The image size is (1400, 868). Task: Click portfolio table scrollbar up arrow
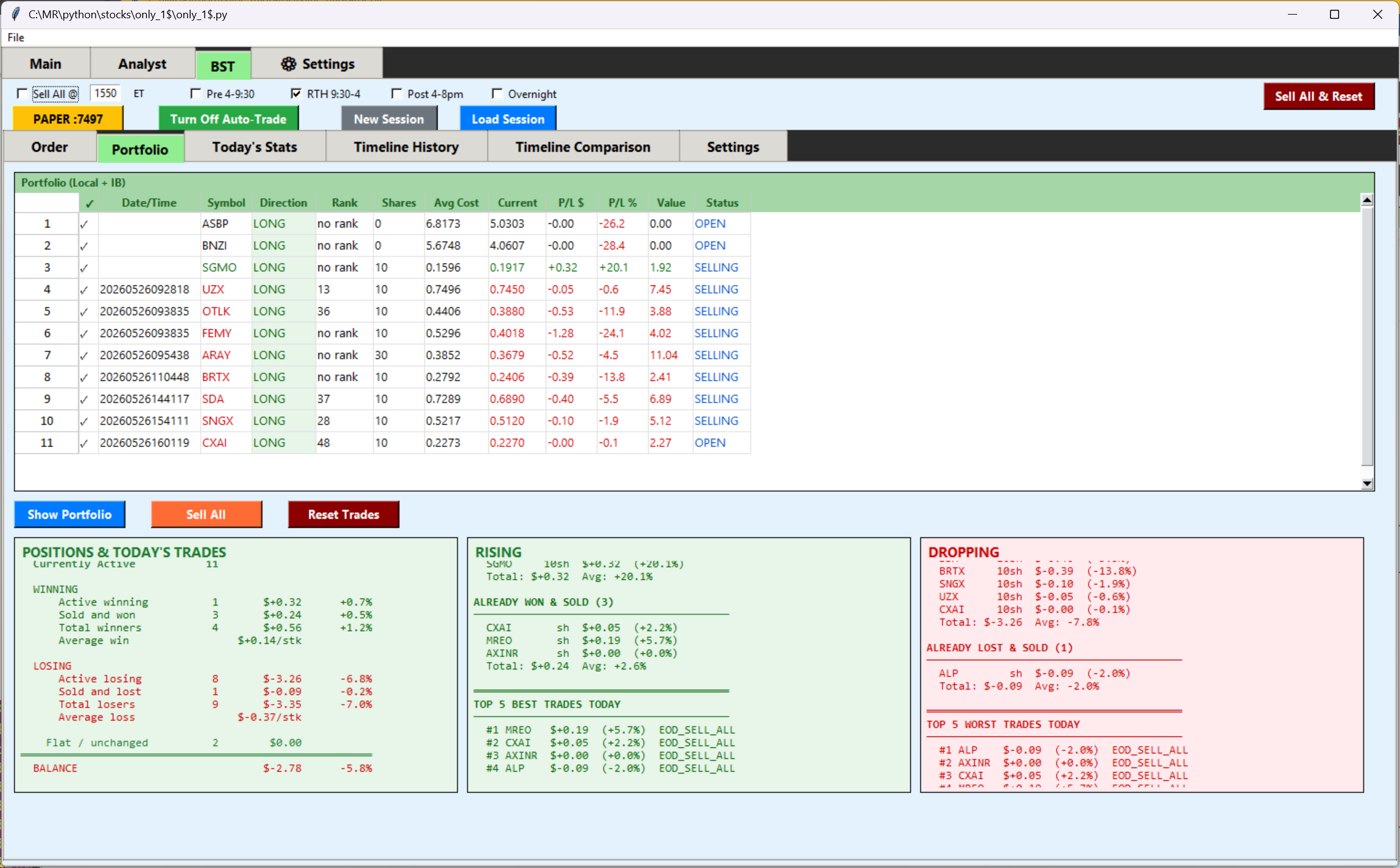[1367, 200]
